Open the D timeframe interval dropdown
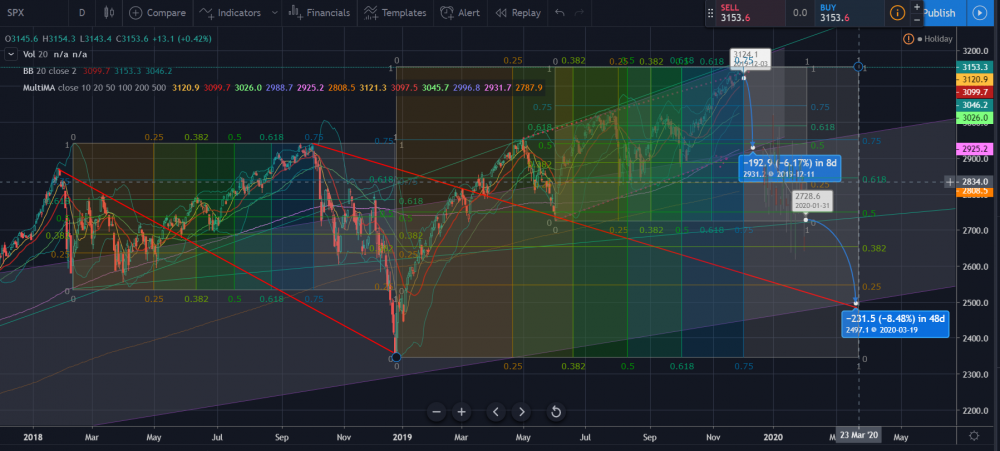The width and height of the screenshot is (1000, 451). point(82,13)
